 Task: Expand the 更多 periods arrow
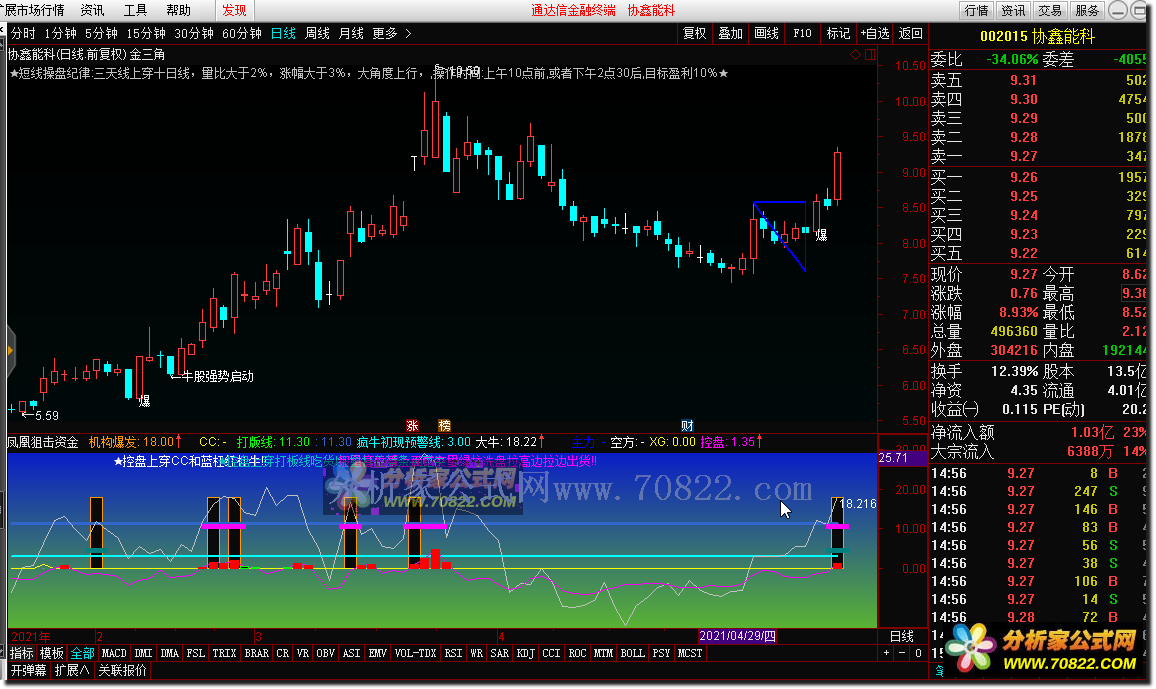[408, 33]
